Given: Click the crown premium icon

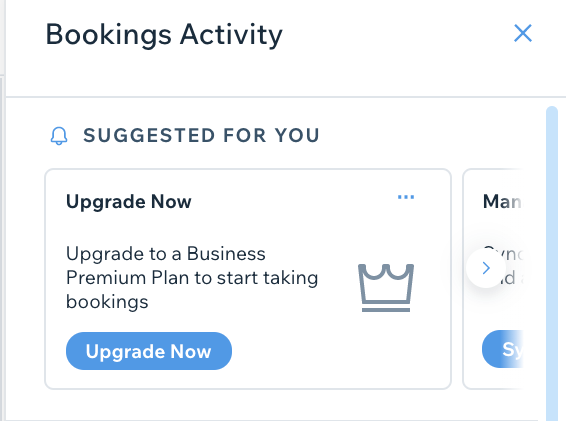Looking at the screenshot, I should [386, 288].
